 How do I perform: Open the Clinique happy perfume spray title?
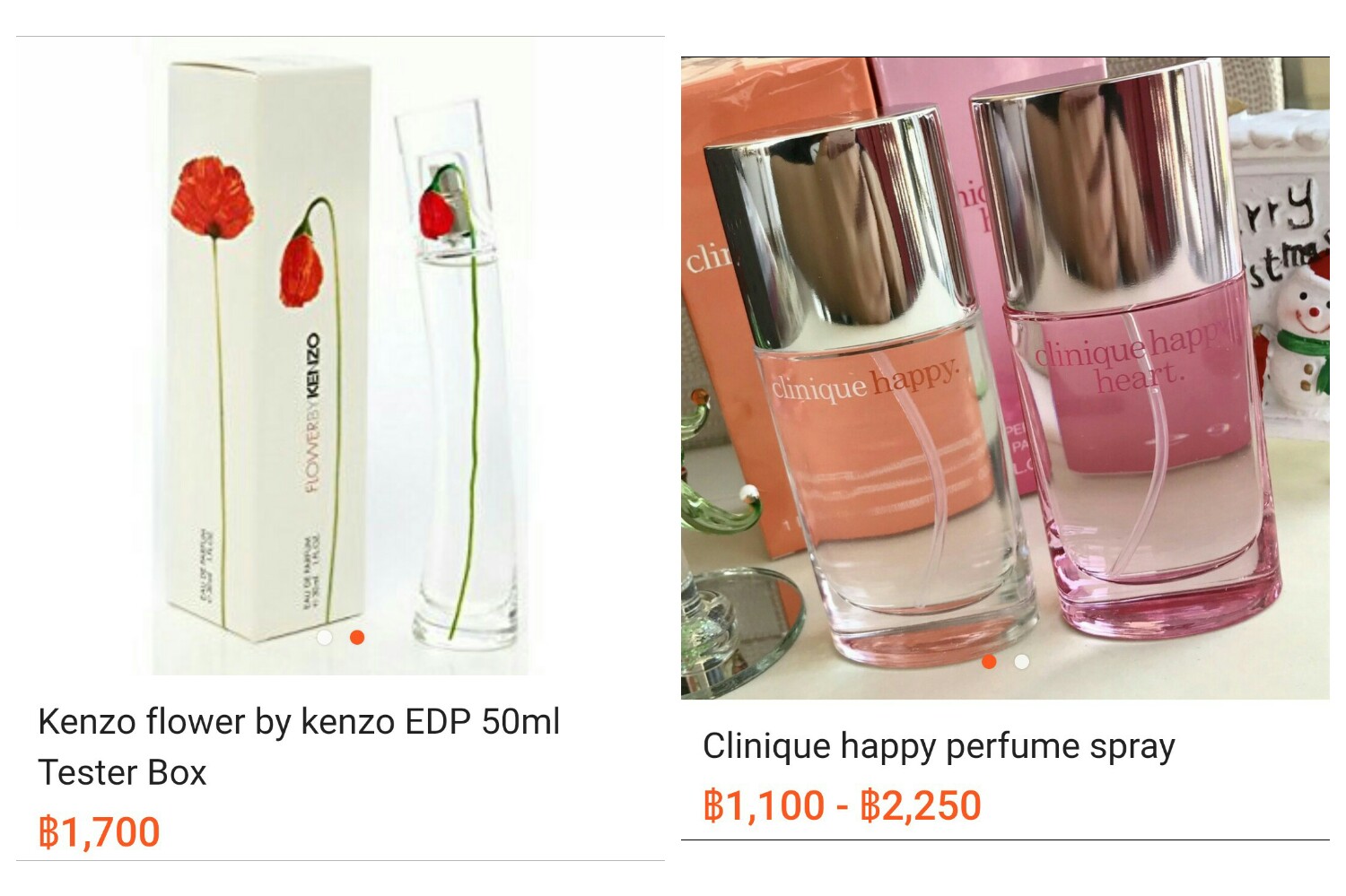(x=939, y=746)
